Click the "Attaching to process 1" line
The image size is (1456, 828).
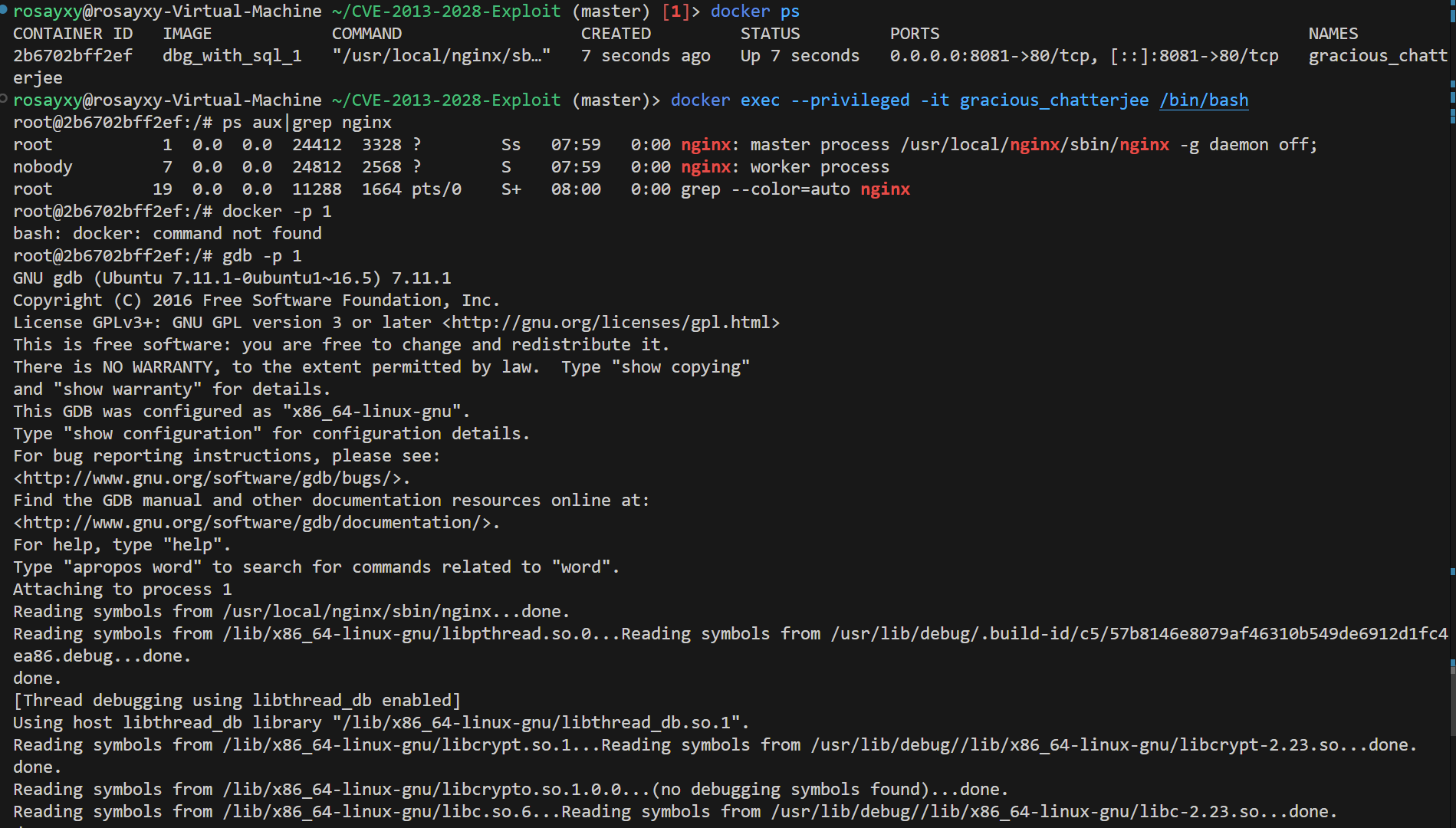[123, 590]
